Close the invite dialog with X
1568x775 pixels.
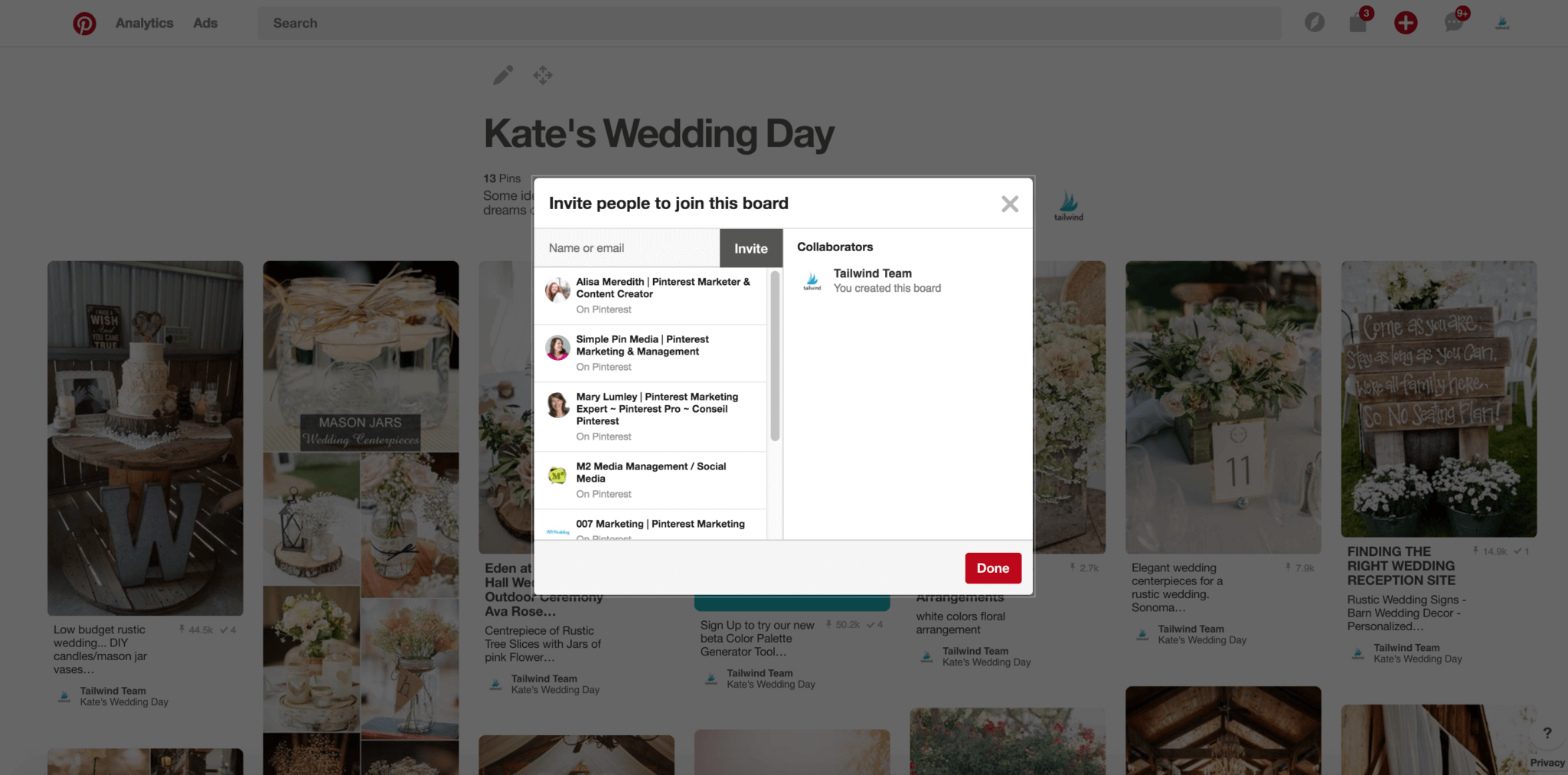click(x=1010, y=204)
